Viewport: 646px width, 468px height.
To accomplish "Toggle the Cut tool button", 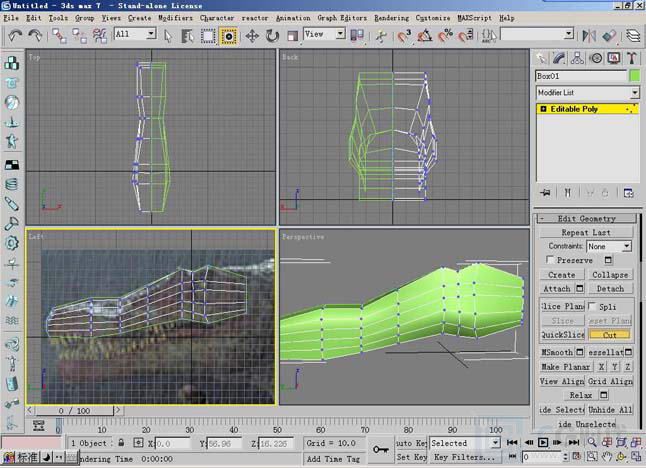I will click(609, 335).
